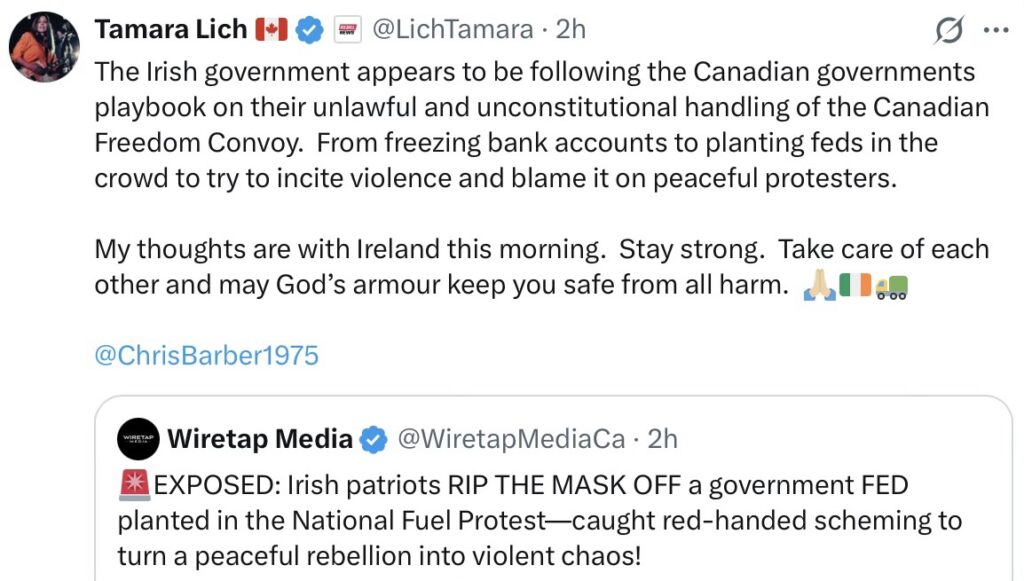
Task: Open the @WiretapMediaCa handle
Action: click(512, 439)
